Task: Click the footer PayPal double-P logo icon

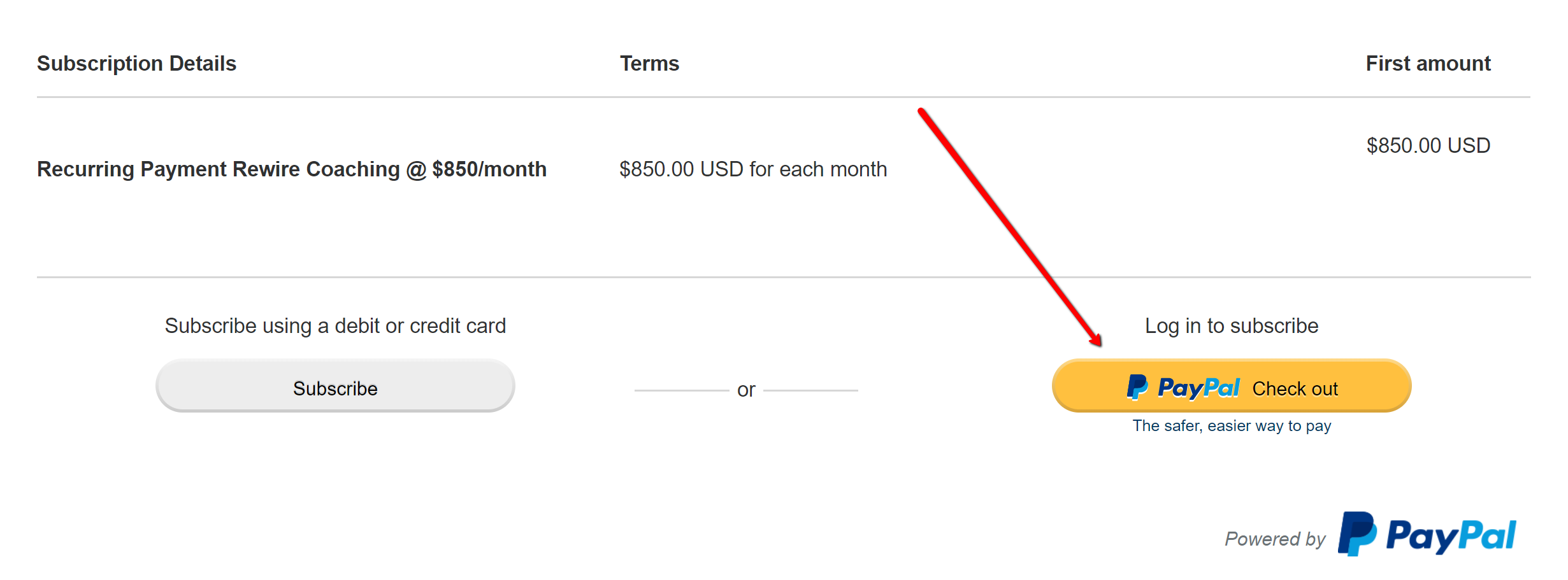Action: (1357, 534)
